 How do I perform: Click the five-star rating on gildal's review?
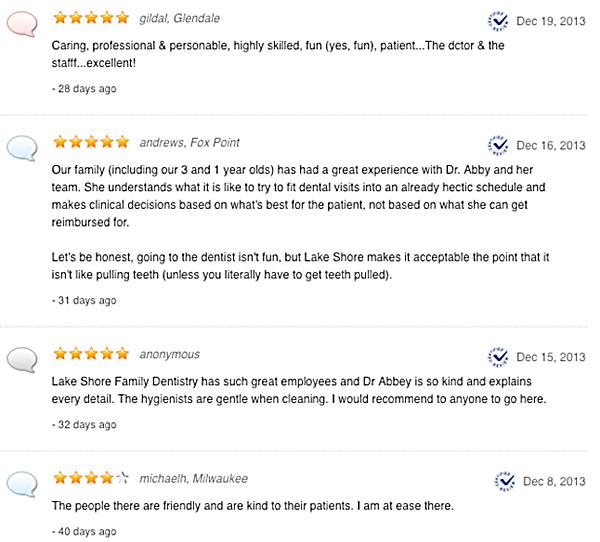point(91,18)
